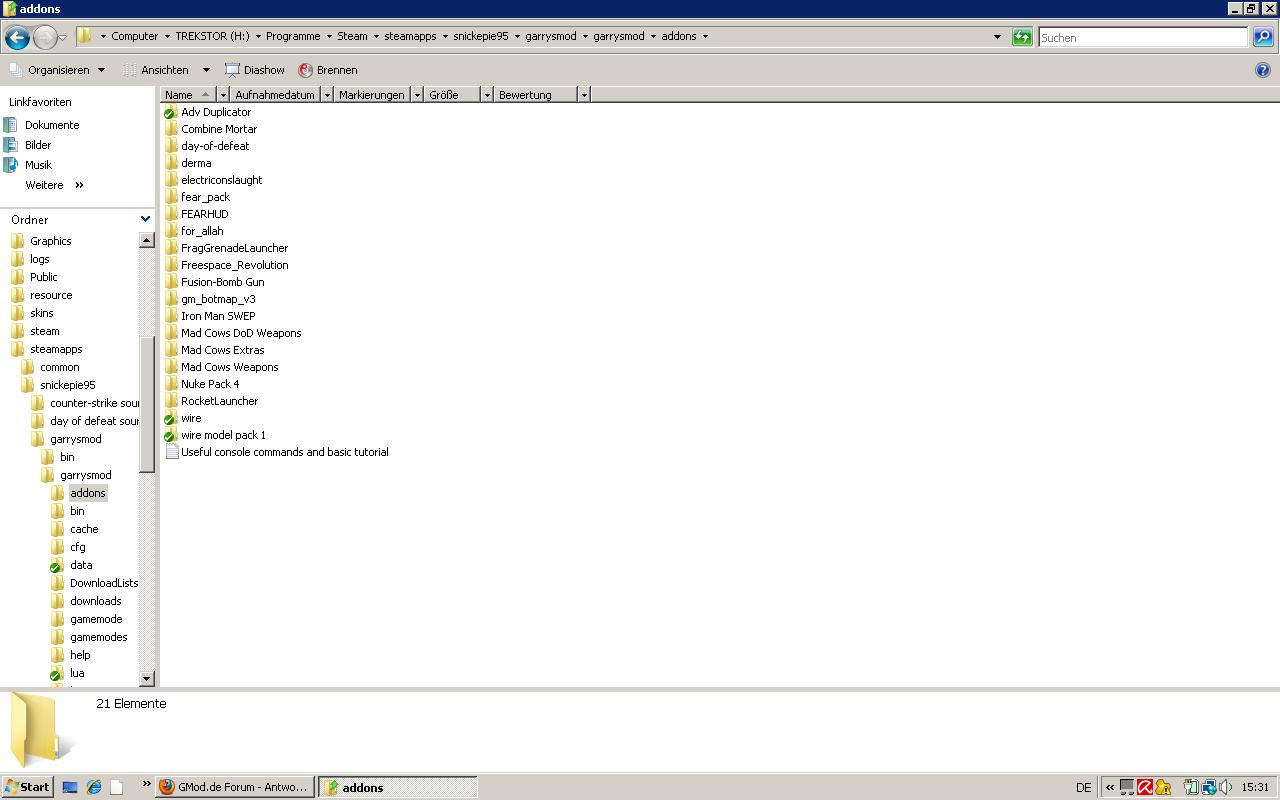Open the help question mark icon
Viewport: 1280px width, 800px height.
(1263, 70)
